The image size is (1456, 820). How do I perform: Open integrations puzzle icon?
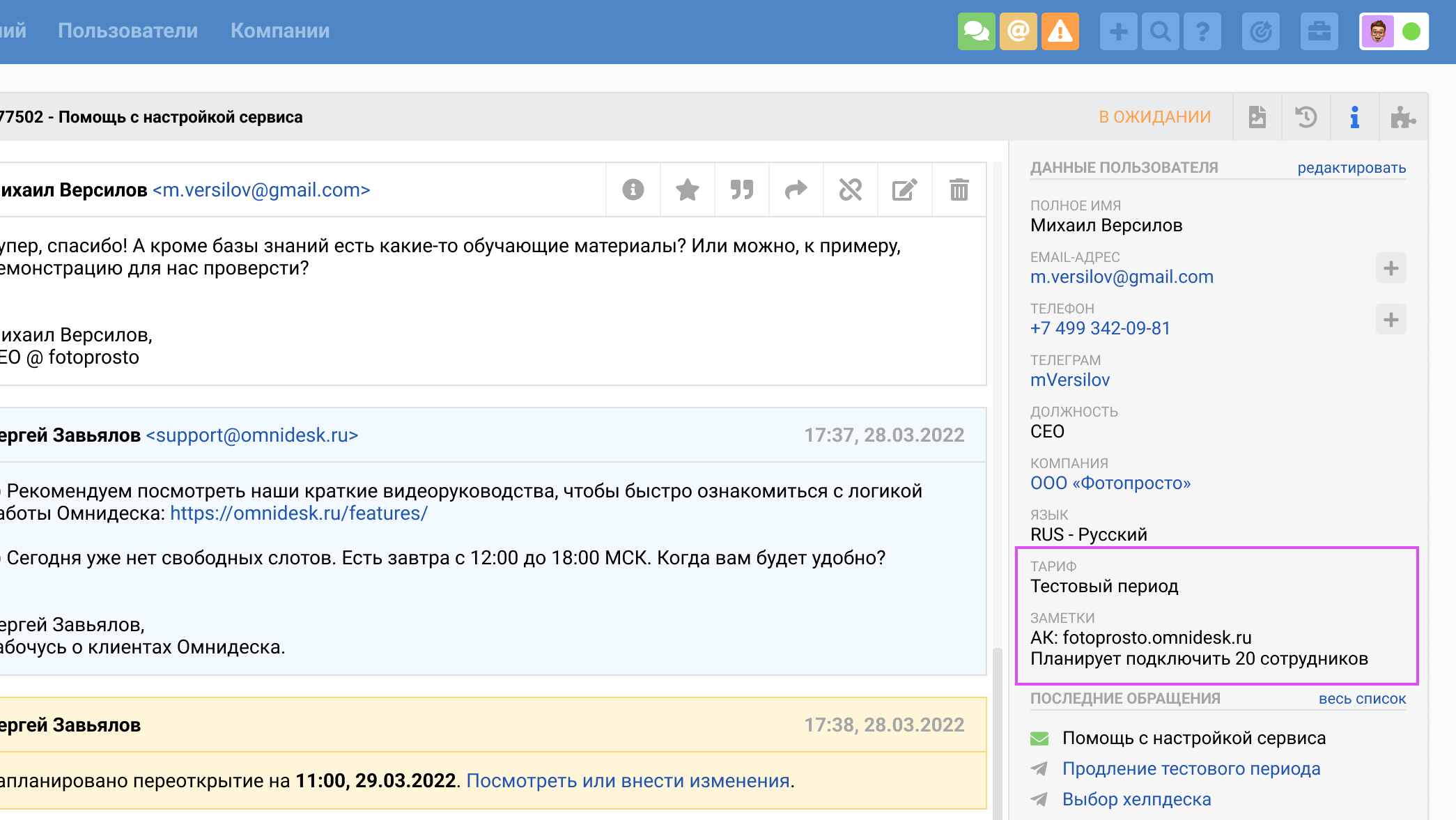point(1402,117)
